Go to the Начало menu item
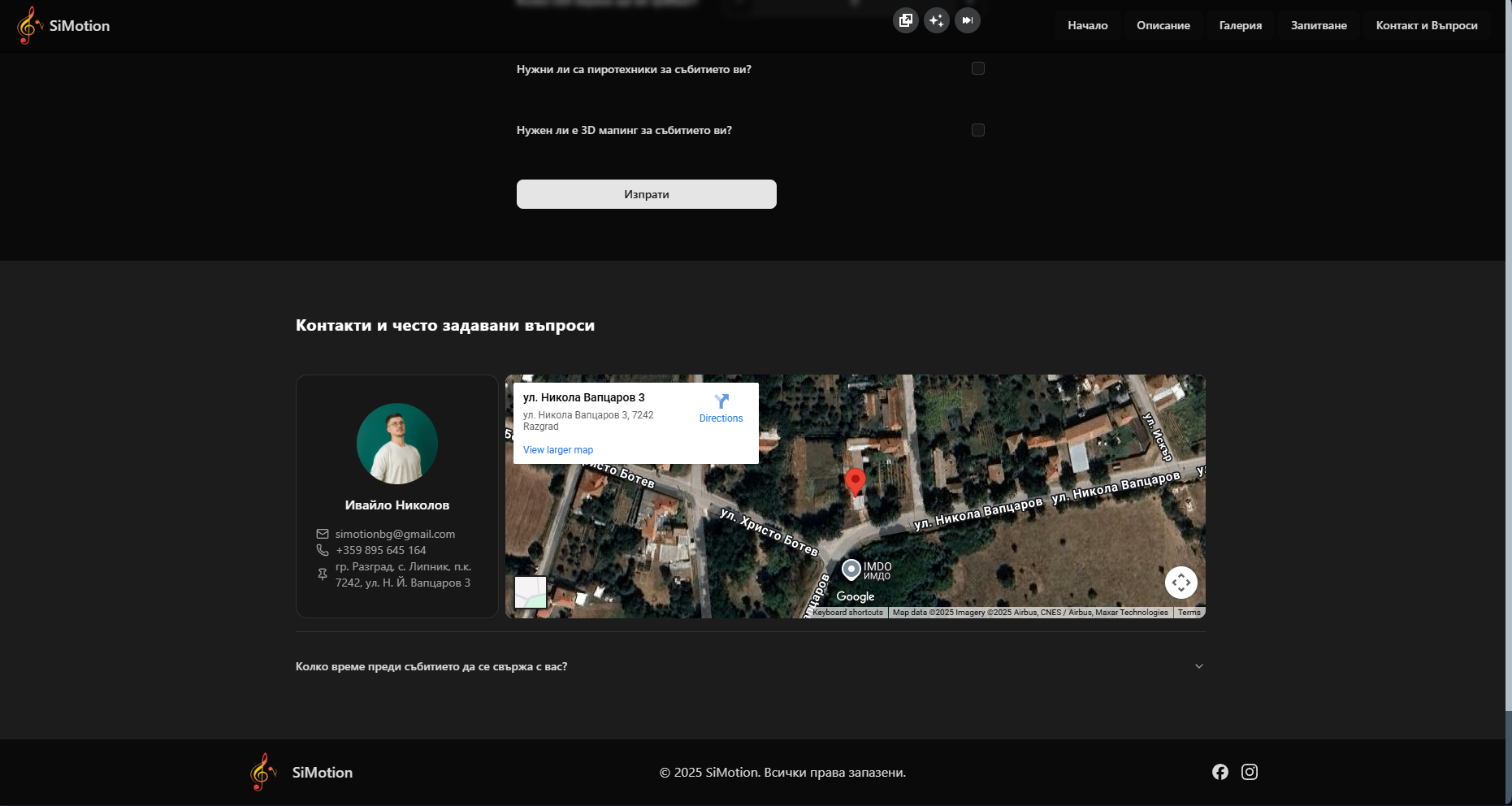The height and width of the screenshot is (806, 1512). (1087, 25)
